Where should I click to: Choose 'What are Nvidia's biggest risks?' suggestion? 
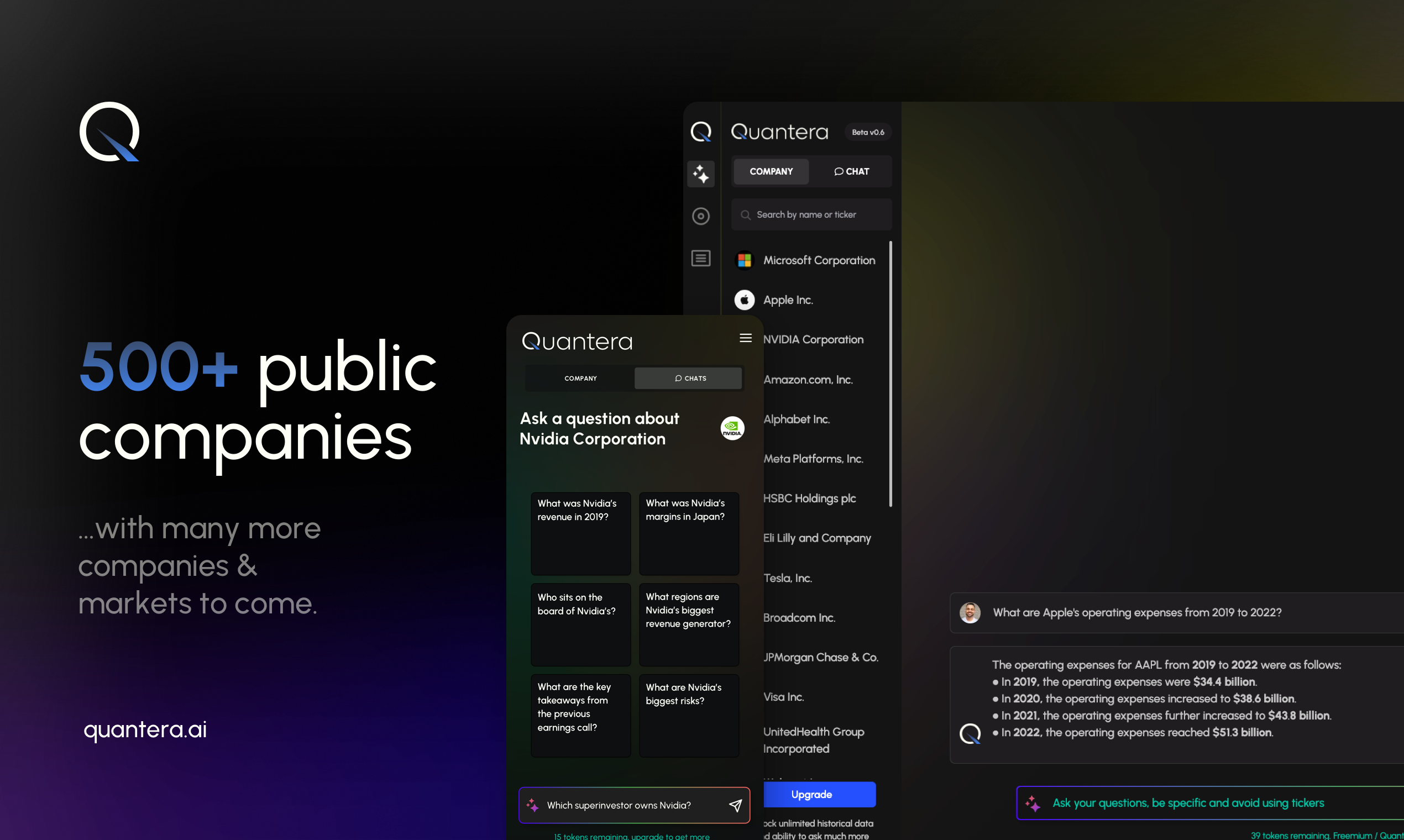coord(688,715)
